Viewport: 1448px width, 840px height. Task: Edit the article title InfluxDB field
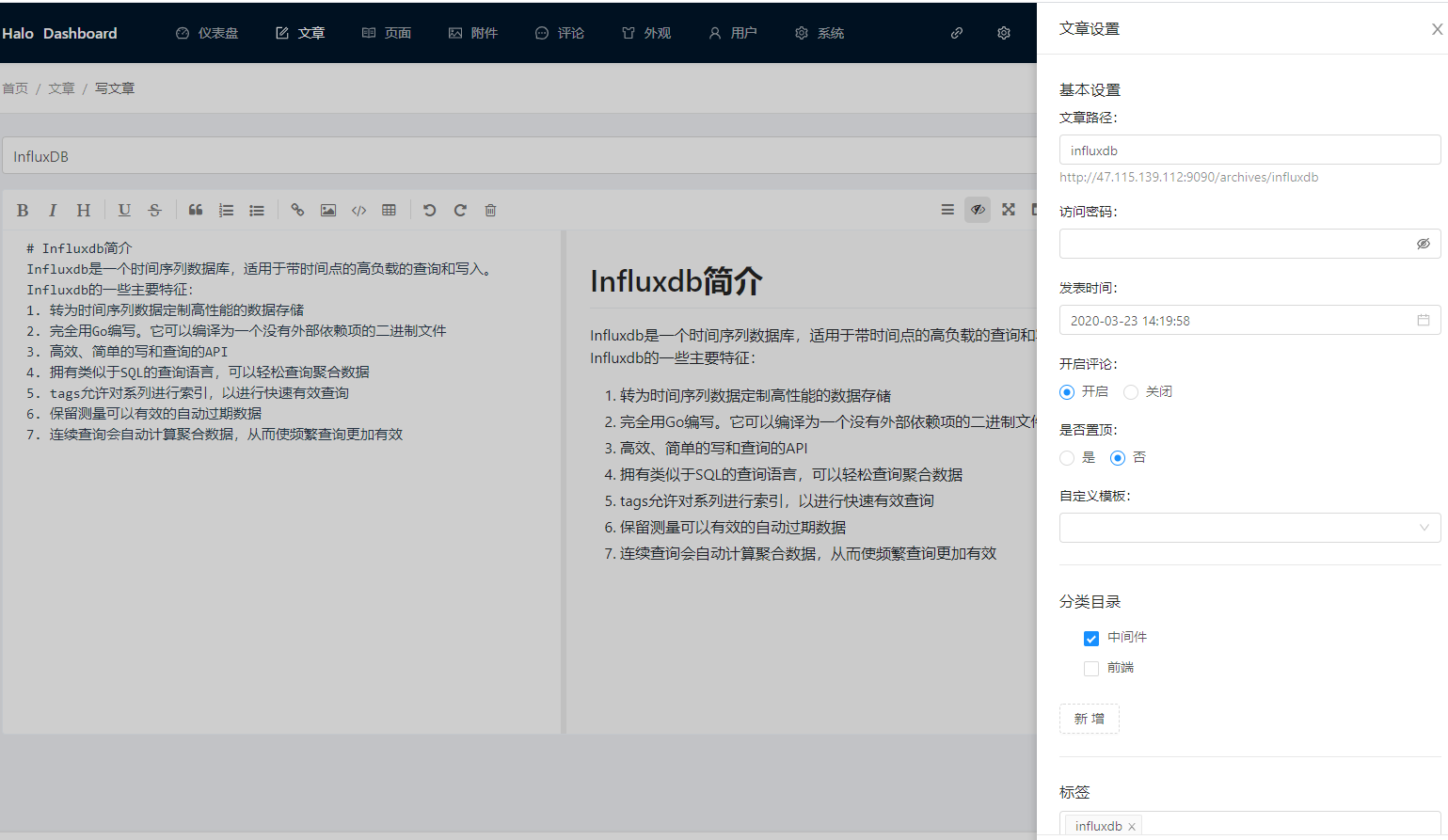click(x=519, y=156)
